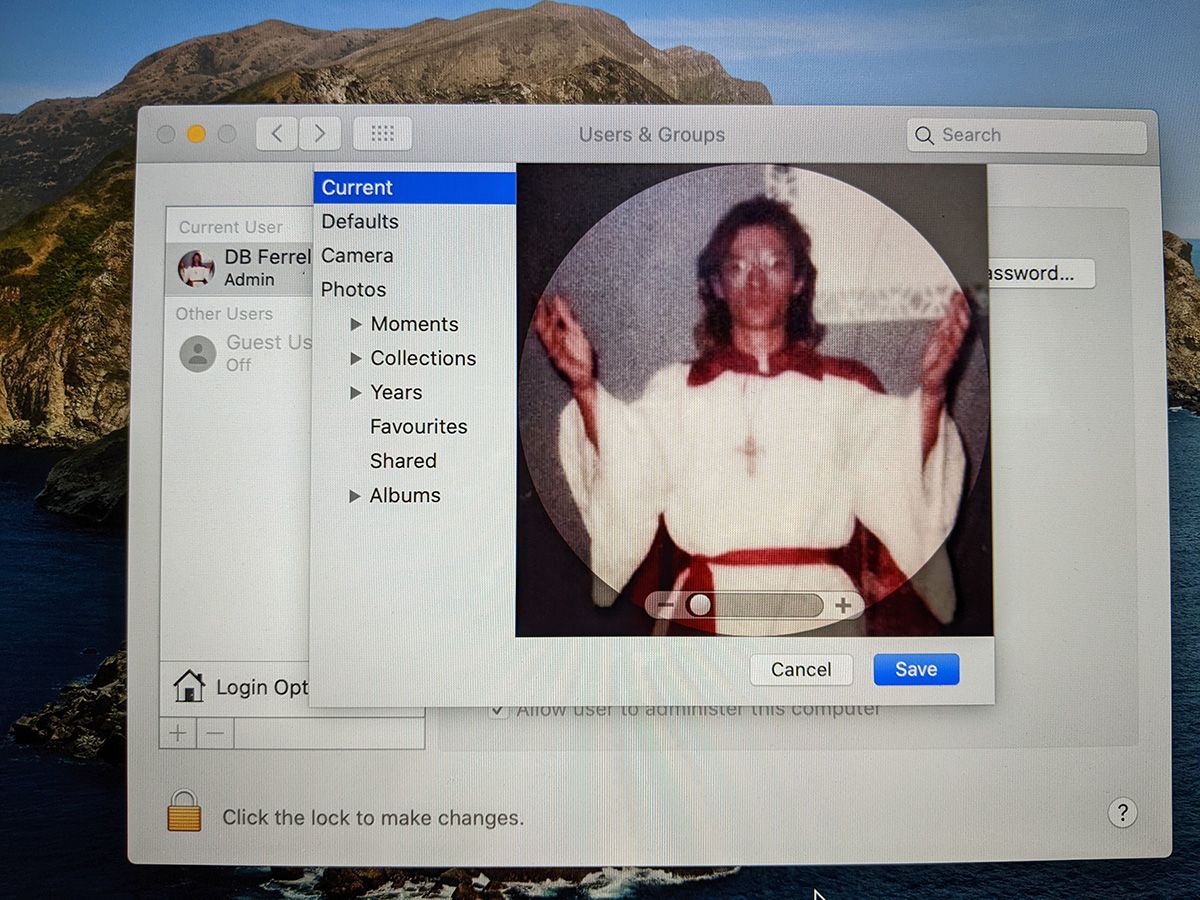This screenshot has width=1200, height=900.
Task: Click the remove user minus button
Action: point(214,733)
